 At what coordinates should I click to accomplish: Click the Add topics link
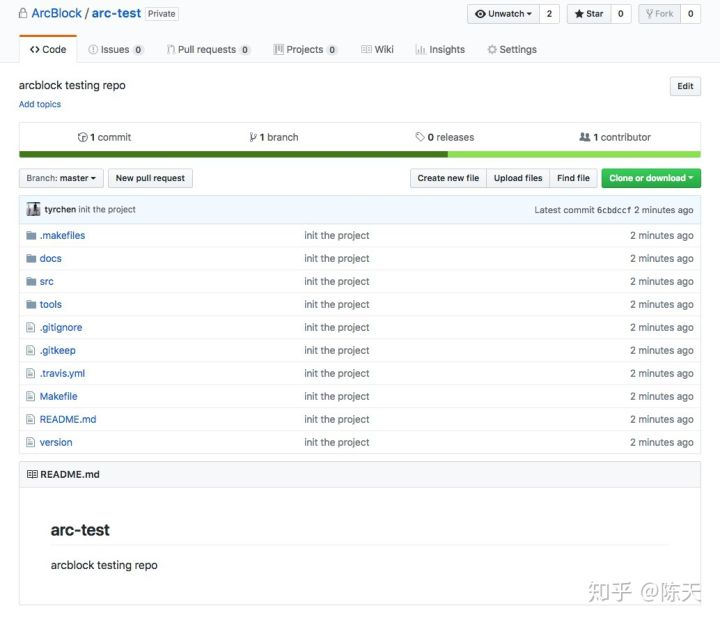[40, 104]
